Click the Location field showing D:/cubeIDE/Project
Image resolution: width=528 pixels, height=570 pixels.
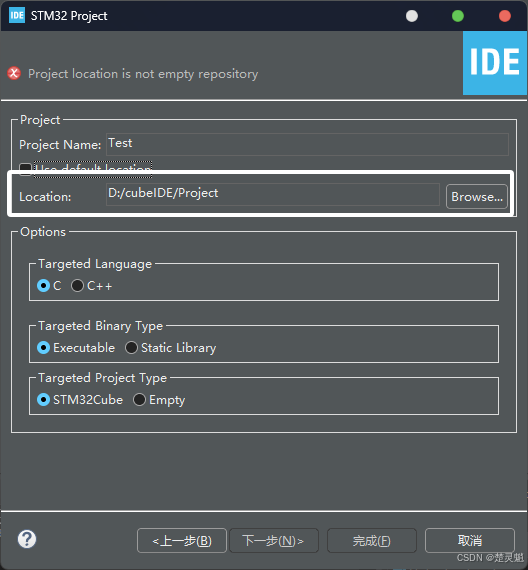coord(273,194)
